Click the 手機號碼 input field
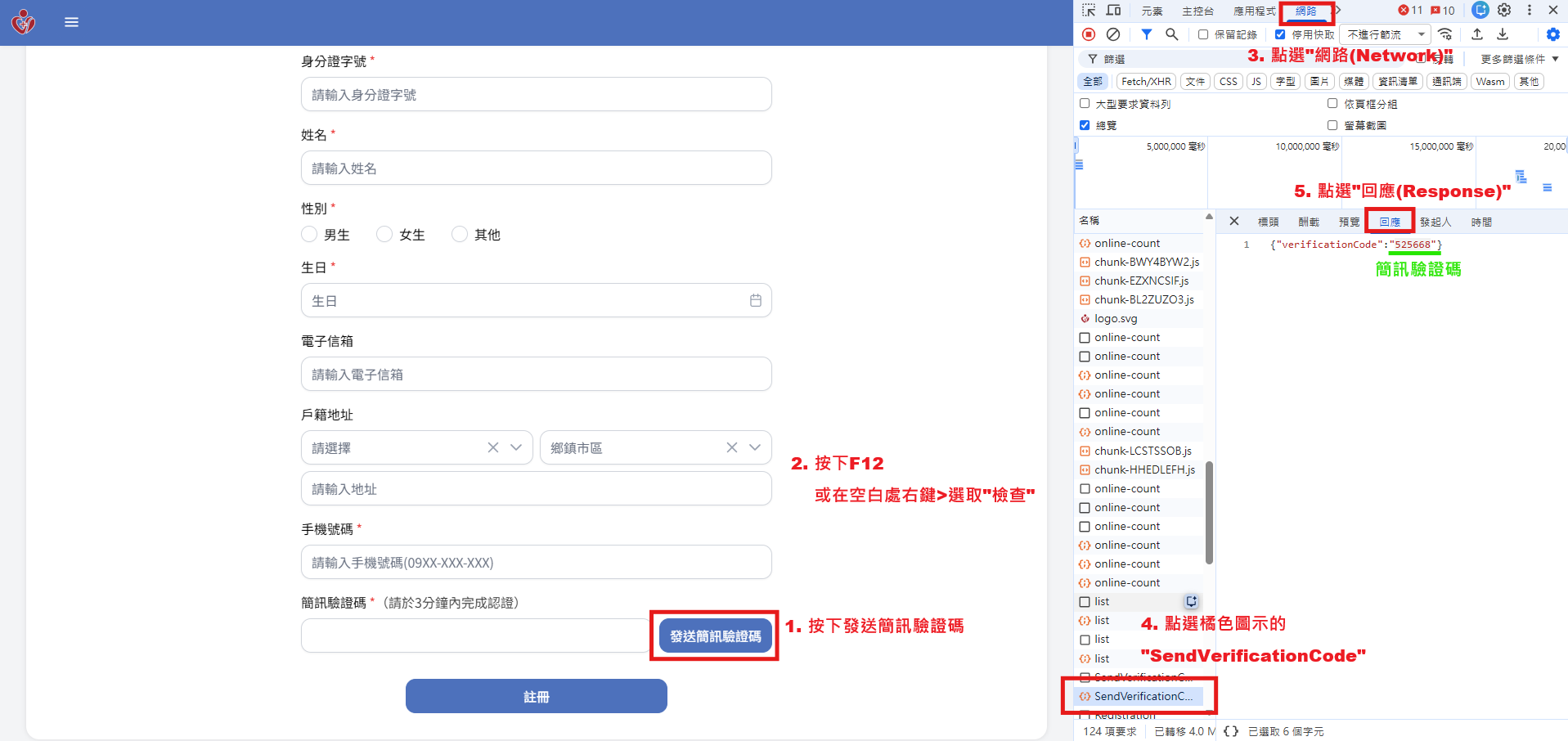Image resolution: width=1568 pixels, height=741 pixels. click(x=536, y=563)
